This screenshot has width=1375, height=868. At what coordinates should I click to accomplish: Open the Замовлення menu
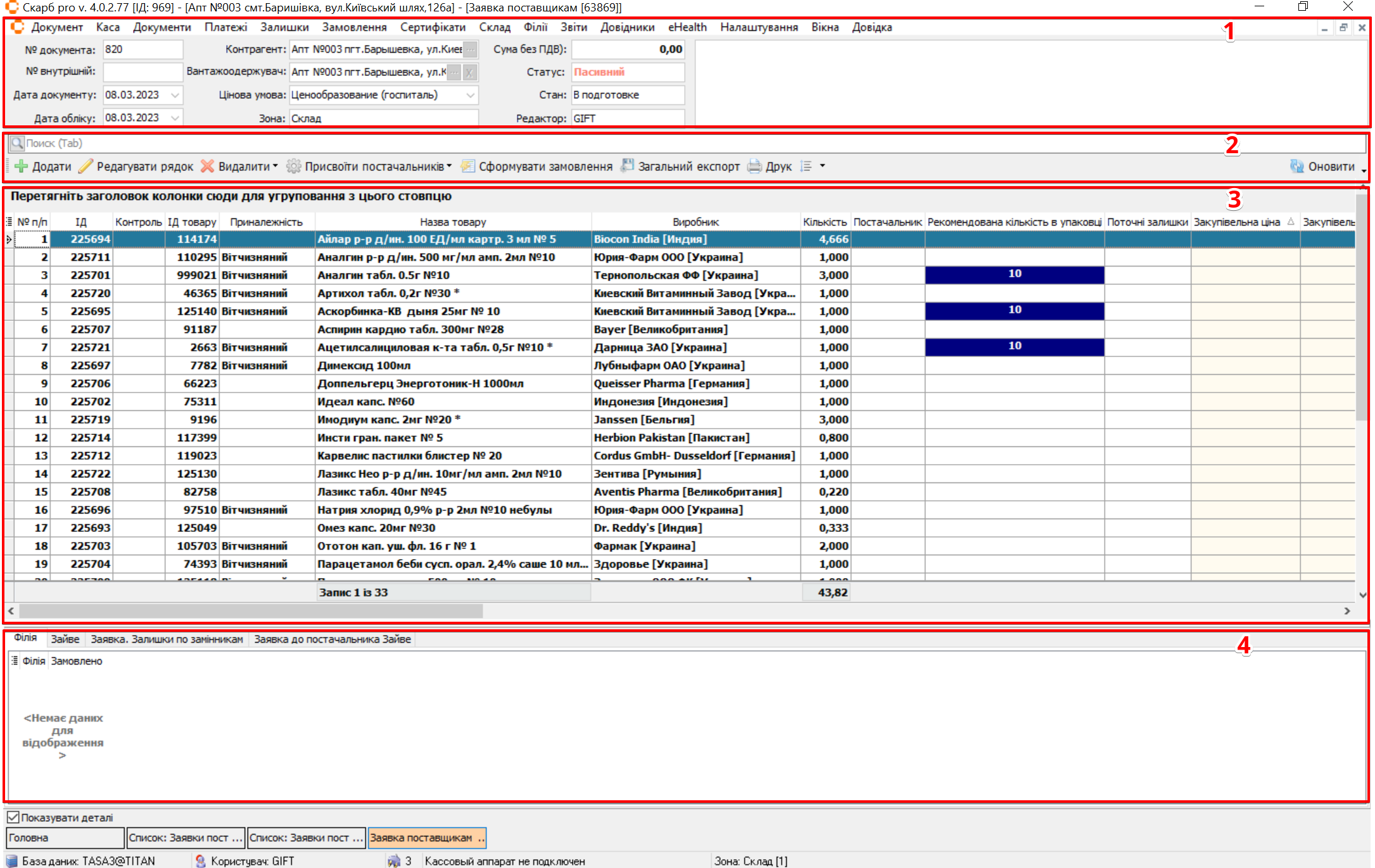coord(354,27)
